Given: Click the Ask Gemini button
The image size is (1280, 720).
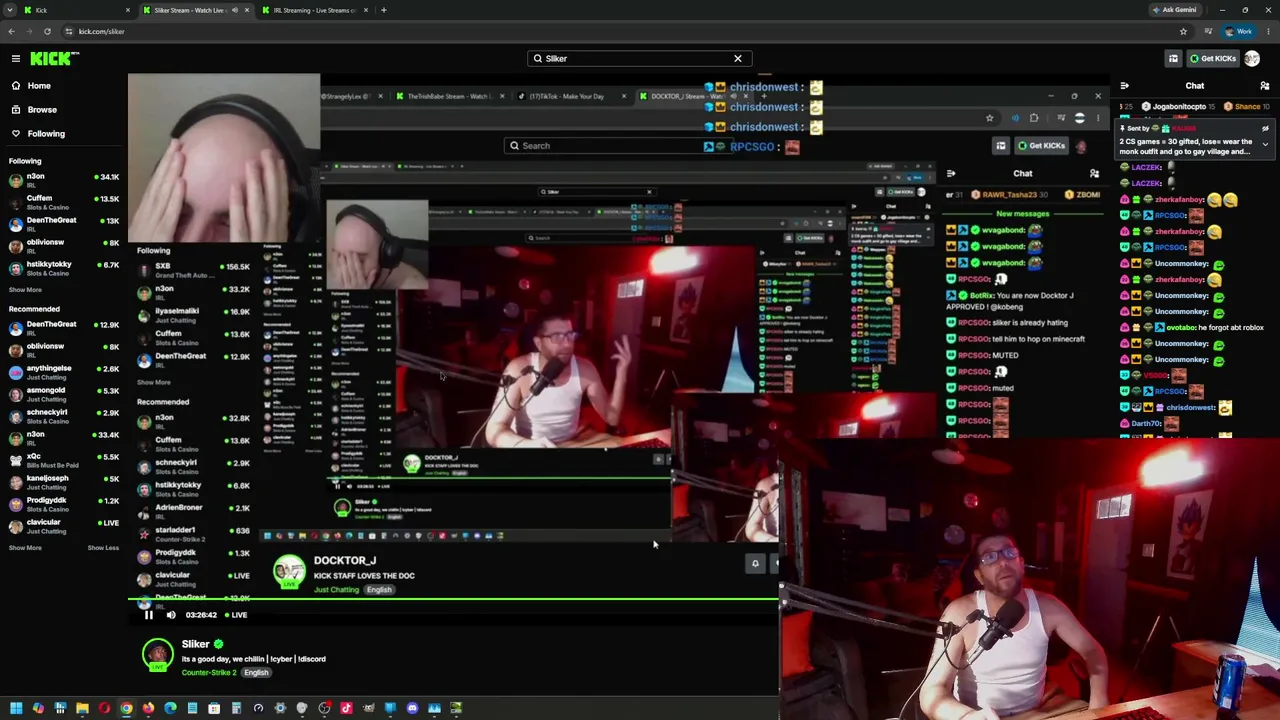Looking at the screenshot, I should [x=1173, y=10].
